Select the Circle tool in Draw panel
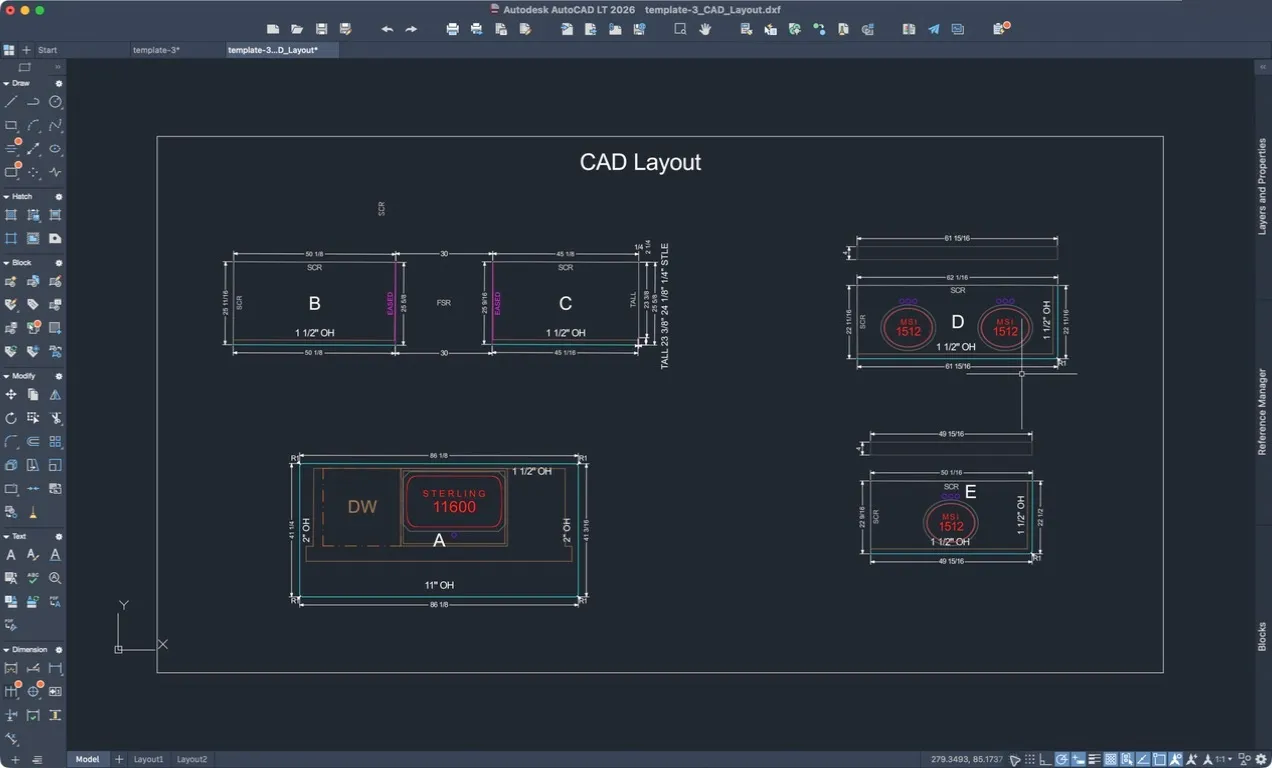The height and width of the screenshot is (768, 1272). coord(55,102)
